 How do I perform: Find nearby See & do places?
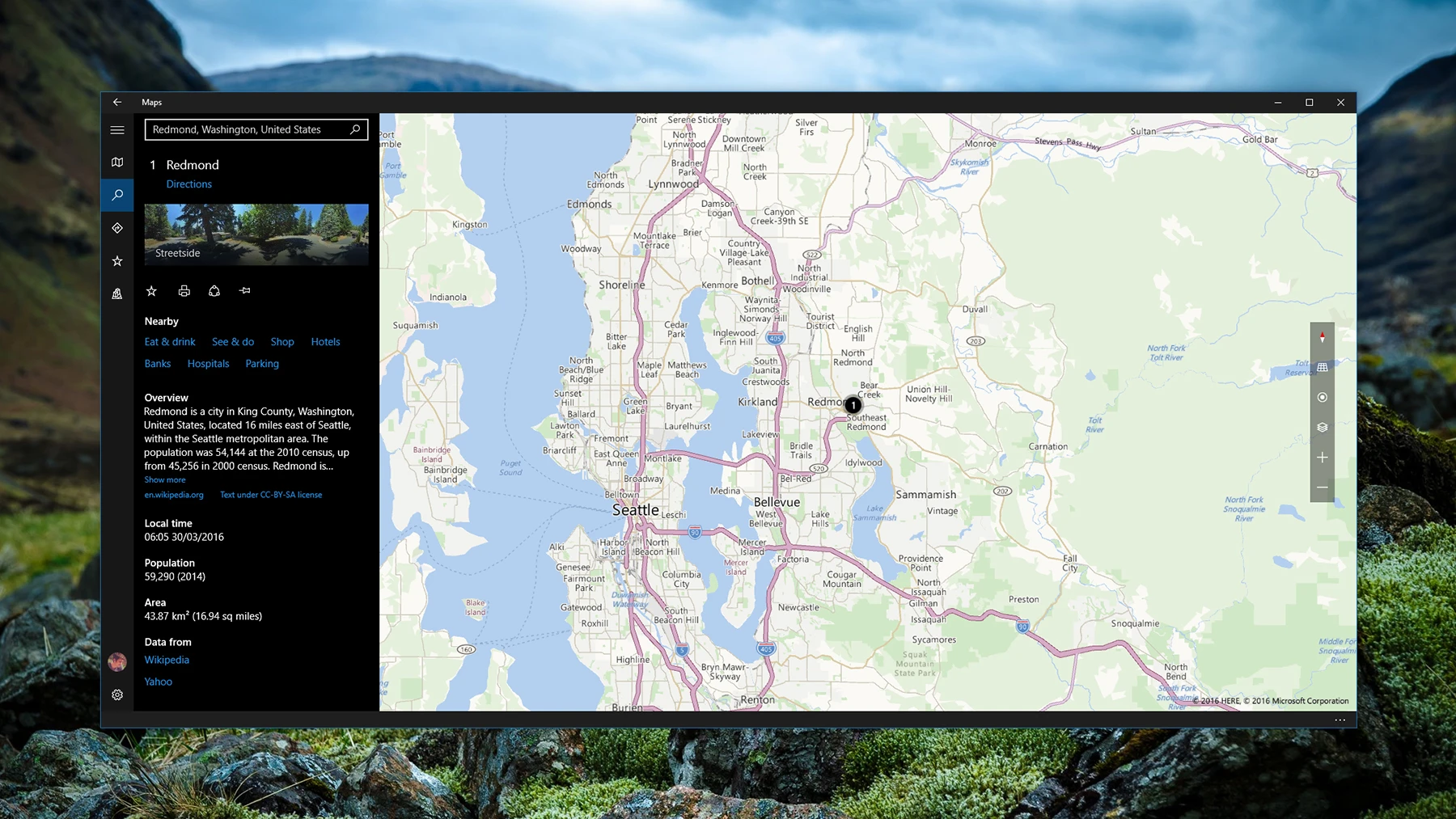coord(233,342)
